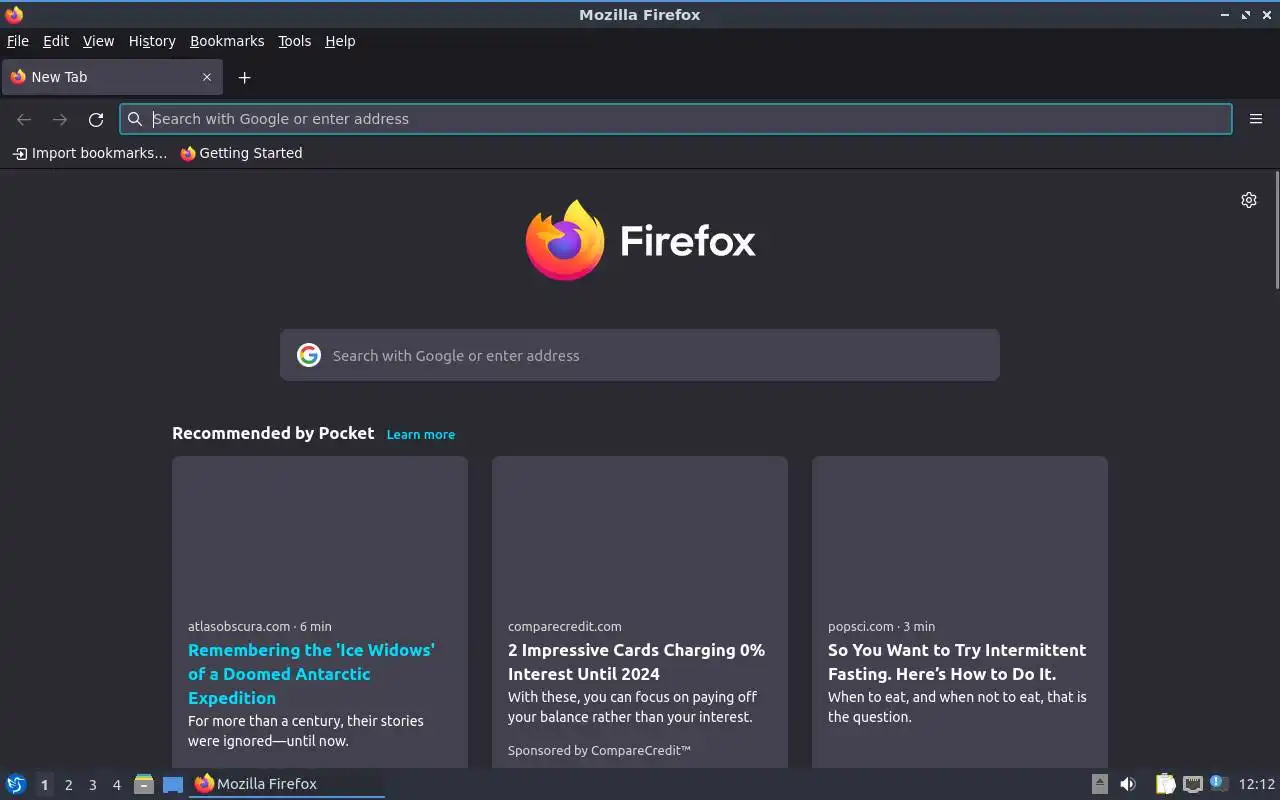Click the Firefox icon in the title bar

point(14,14)
